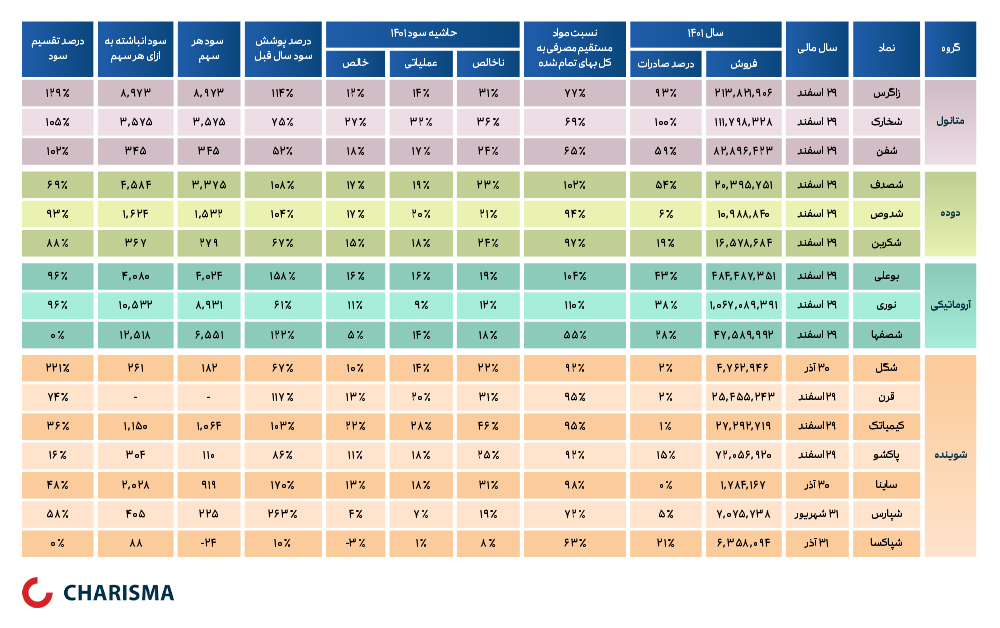This screenshot has height=628, width=1000.
Task: Select the کیمیاتک symbol cell
Action: (x=886, y=427)
